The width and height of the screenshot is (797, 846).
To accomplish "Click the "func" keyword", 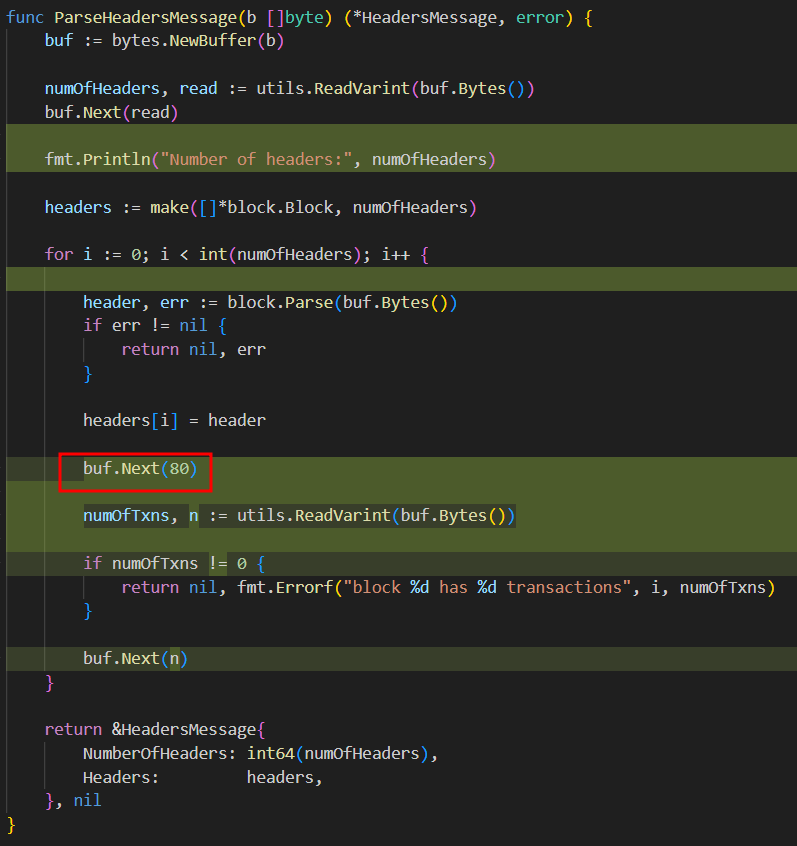I will click(25, 18).
